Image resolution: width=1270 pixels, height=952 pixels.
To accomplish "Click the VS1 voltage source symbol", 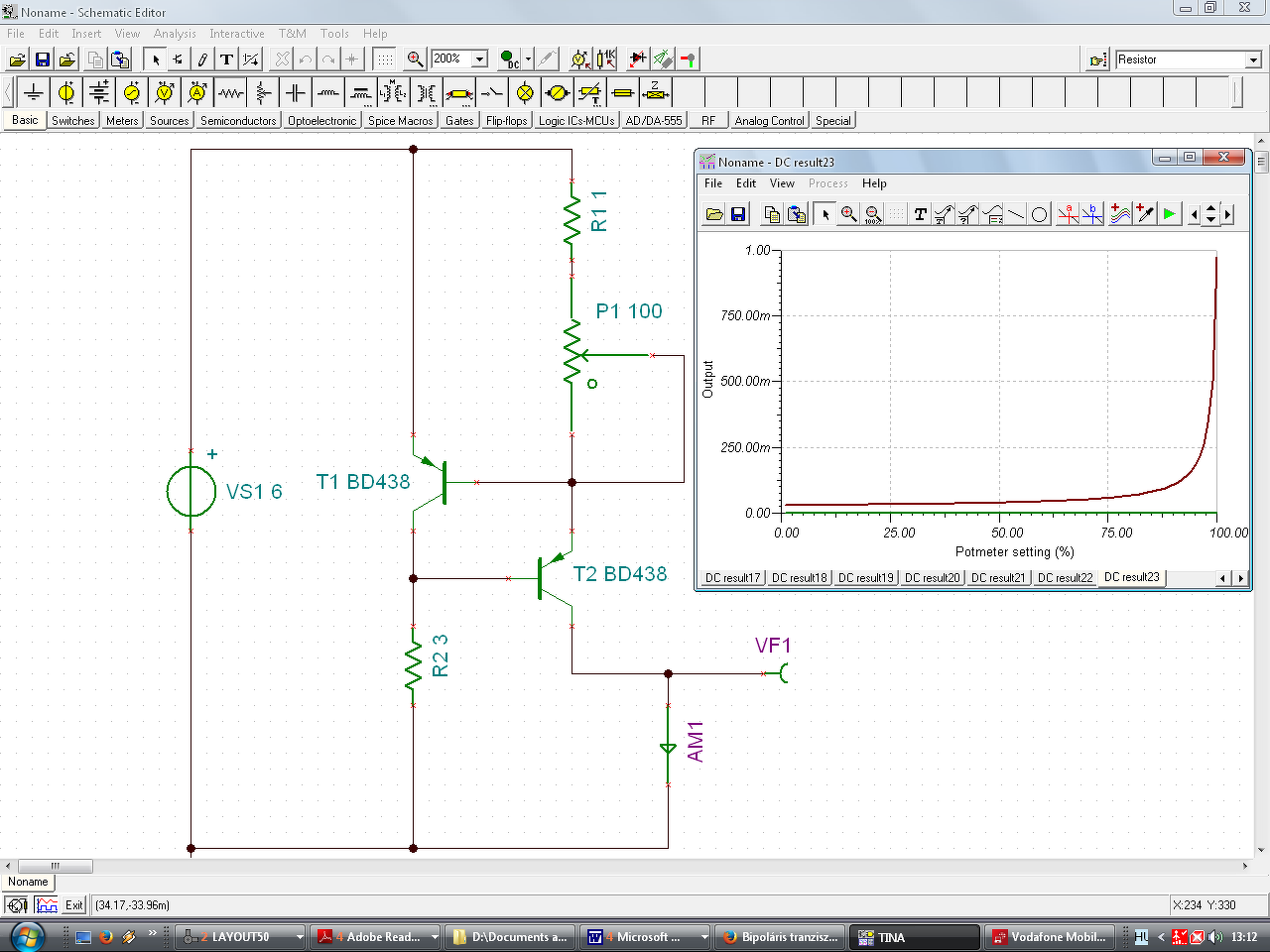I will 191,492.
